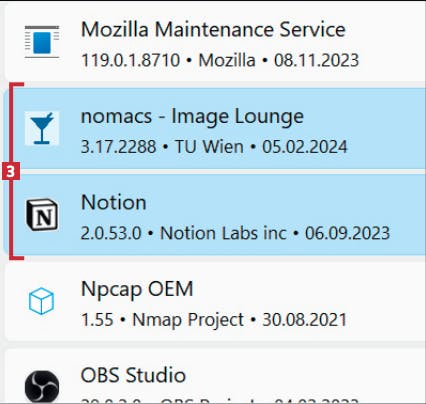The width and height of the screenshot is (426, 404).
Task: Click the Notion title text
Action: tap(114, 202)
